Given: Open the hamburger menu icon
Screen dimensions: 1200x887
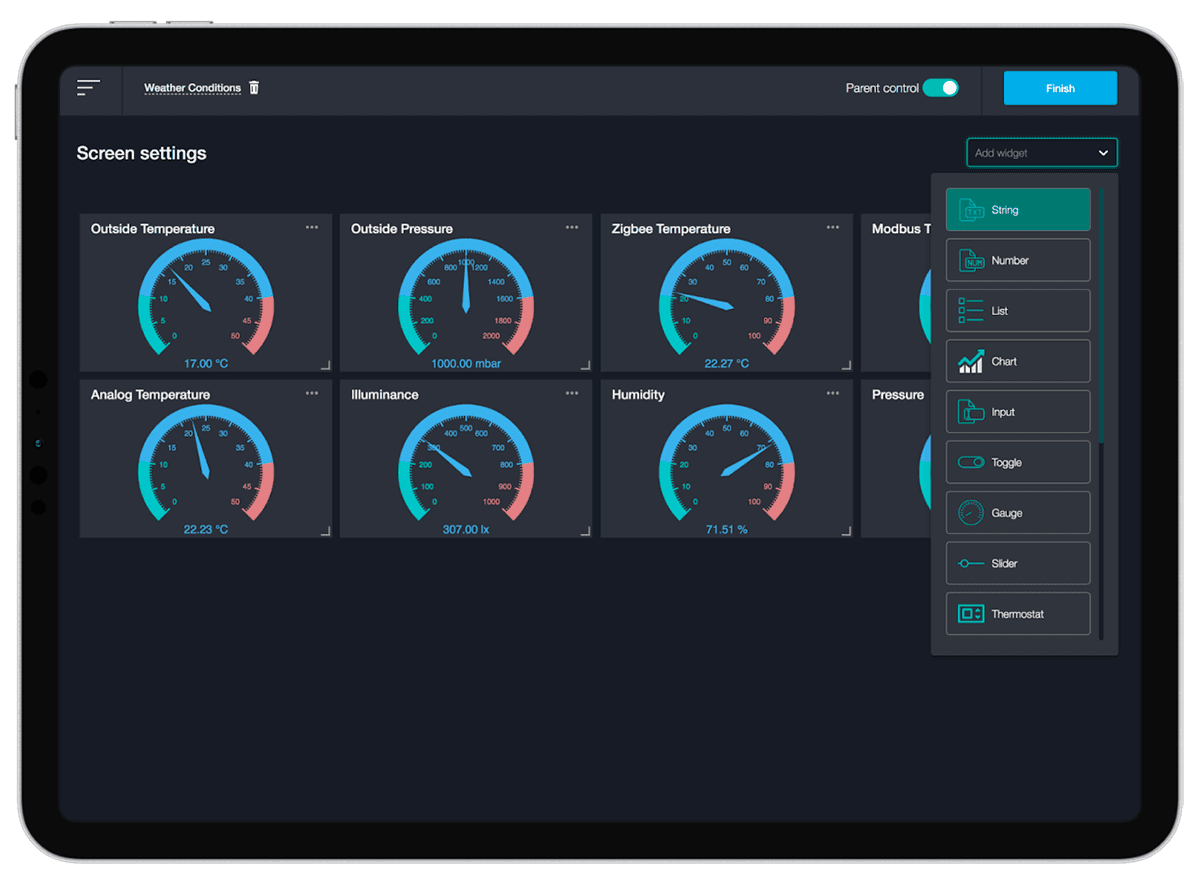Looking at the screenshot, I should pyautogui.click(x=88, y=88).
